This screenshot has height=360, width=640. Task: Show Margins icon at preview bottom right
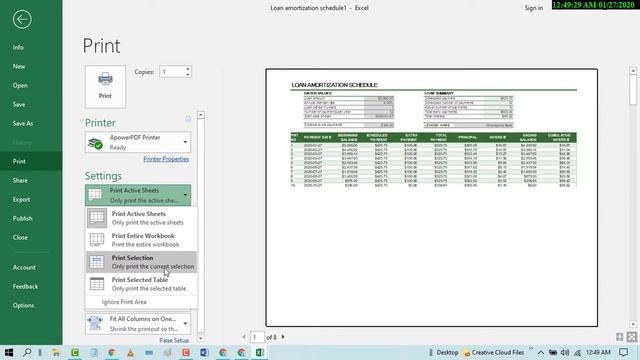(x=620, y=337)
